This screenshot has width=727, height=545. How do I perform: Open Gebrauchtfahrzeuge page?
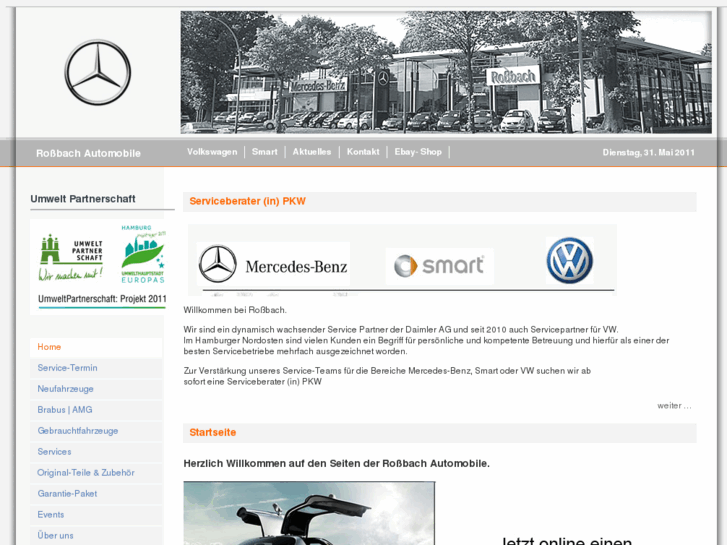[96, 430]
